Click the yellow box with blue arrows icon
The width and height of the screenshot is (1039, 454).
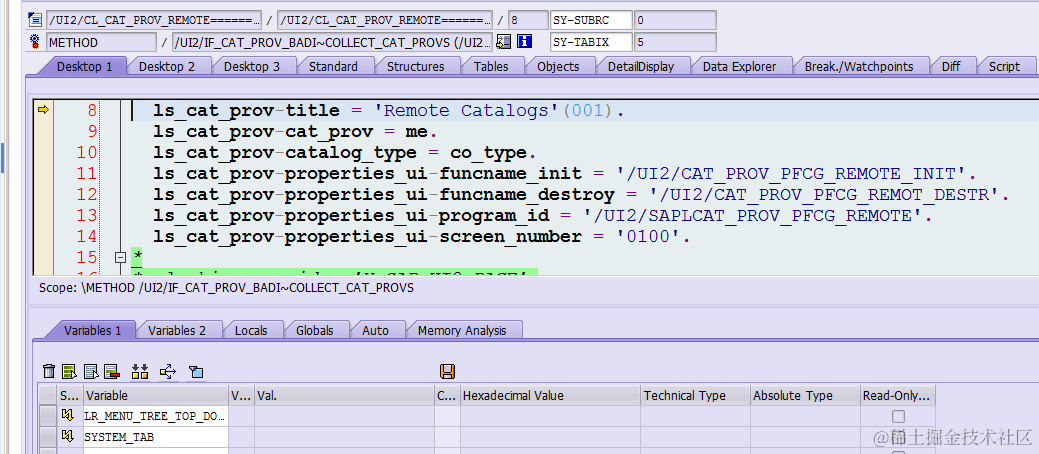coord(168,372)
